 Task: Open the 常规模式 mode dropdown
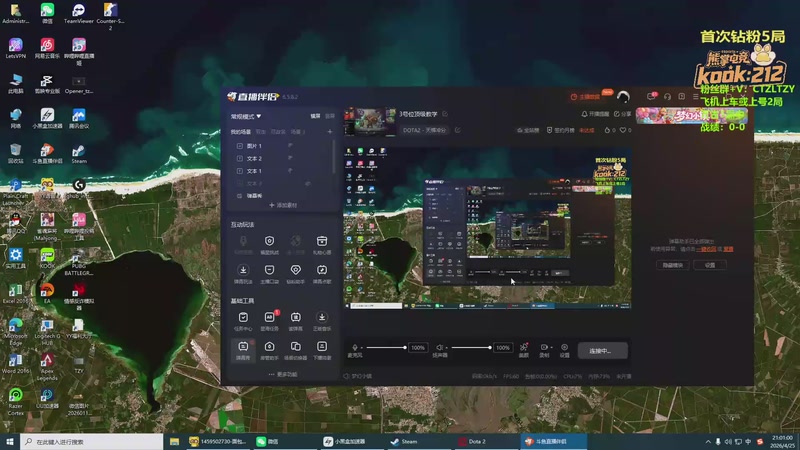pos(246,116)
